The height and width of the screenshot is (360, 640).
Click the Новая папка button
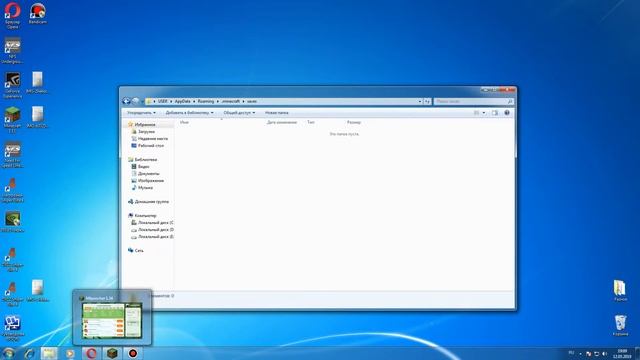(277, 113)
